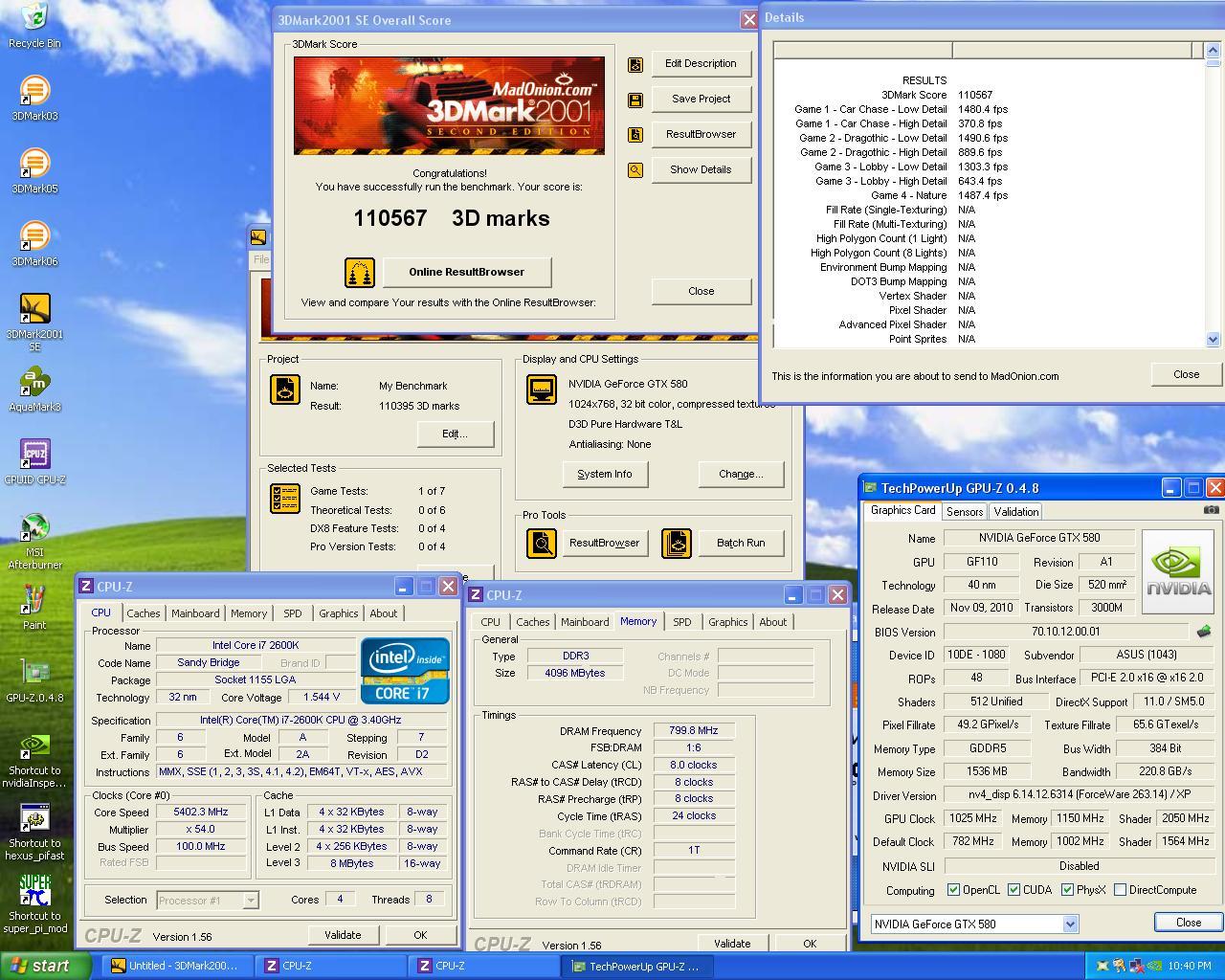Click Close in the Details window
Viewport: 1225px width, 980px height.
tap(1187, 375)
